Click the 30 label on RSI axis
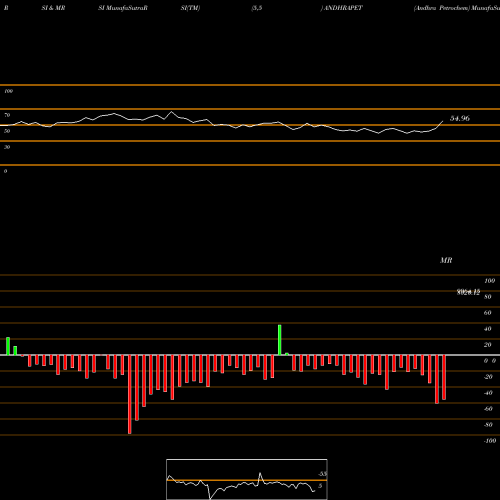 7,147
